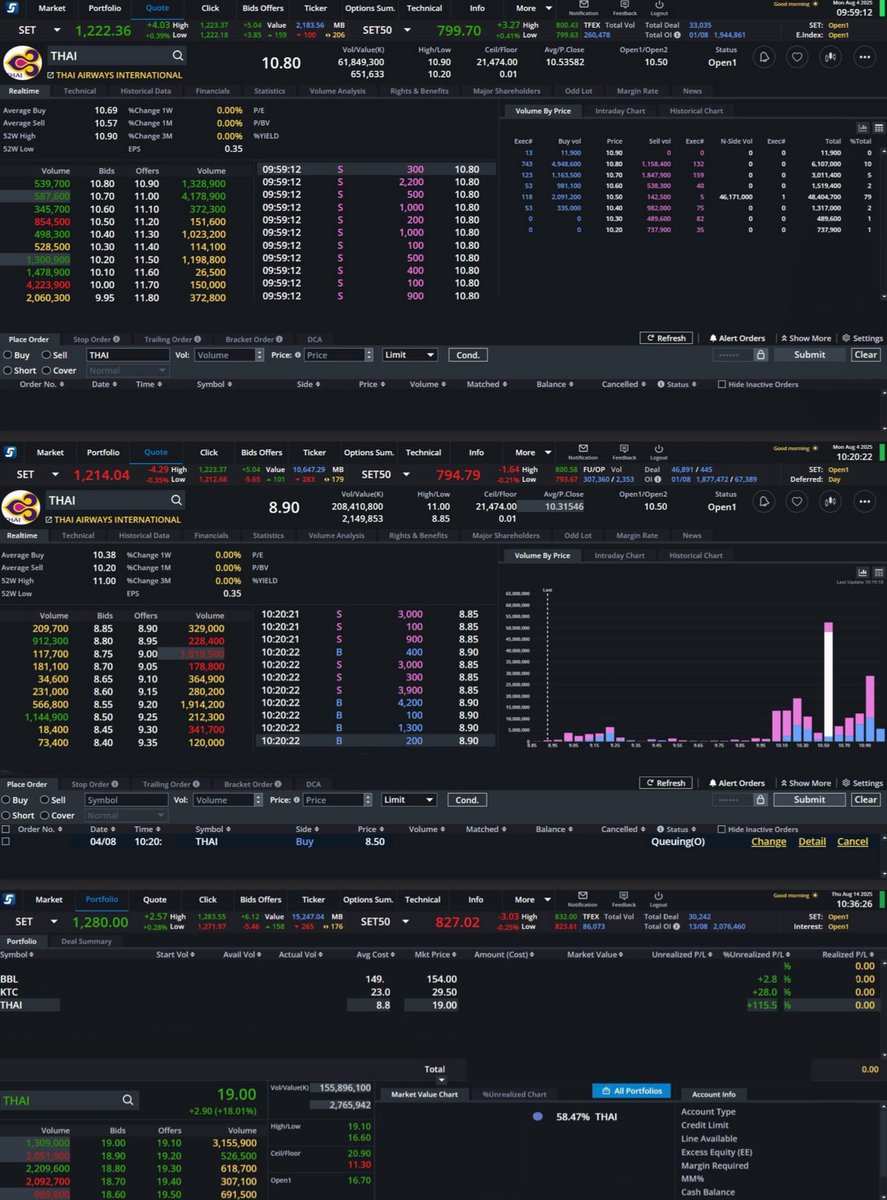Click the Cancel link on the queuing THAI order
This screenshot has height=1200, width=887.
point(852,842)
